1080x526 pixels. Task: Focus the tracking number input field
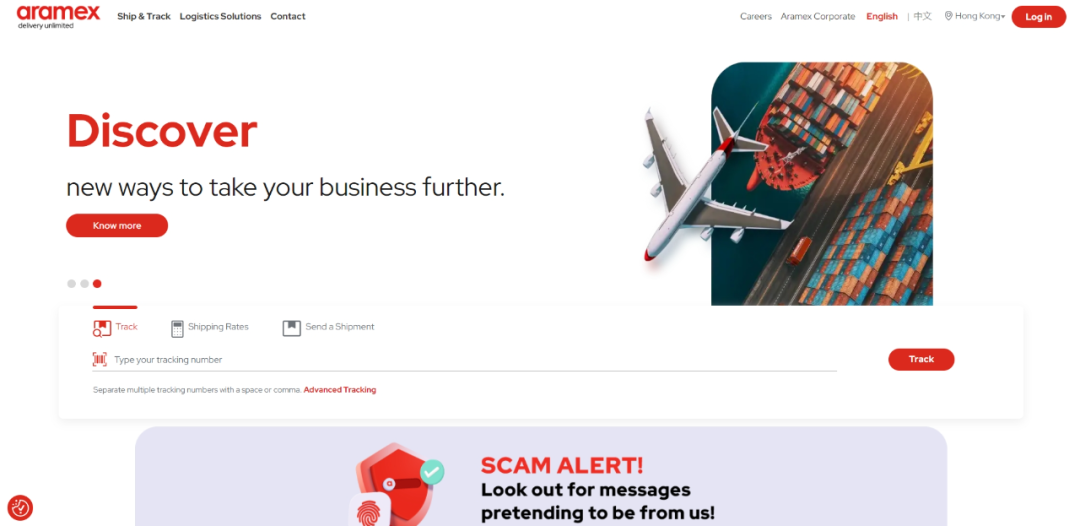click(475, 359)
